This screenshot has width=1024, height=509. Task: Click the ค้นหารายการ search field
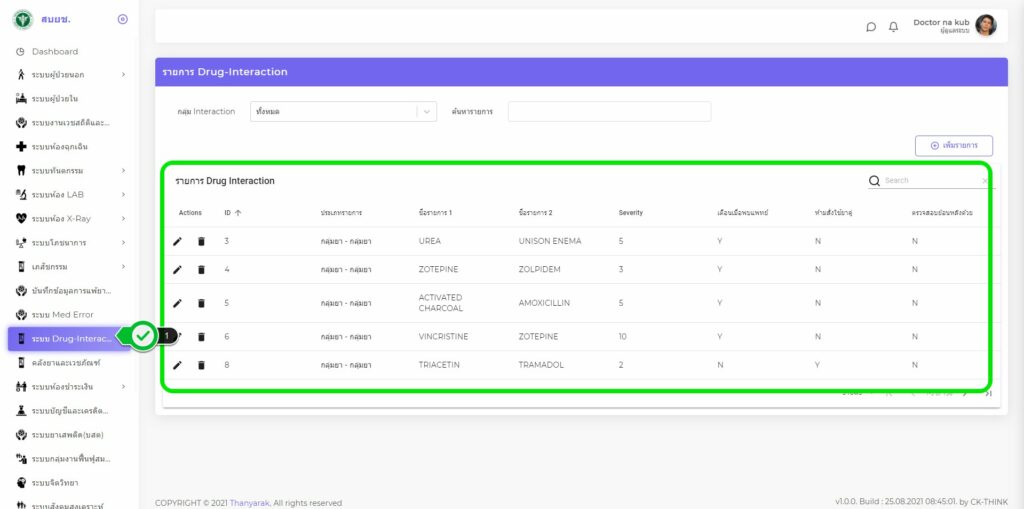click(609, 112)
